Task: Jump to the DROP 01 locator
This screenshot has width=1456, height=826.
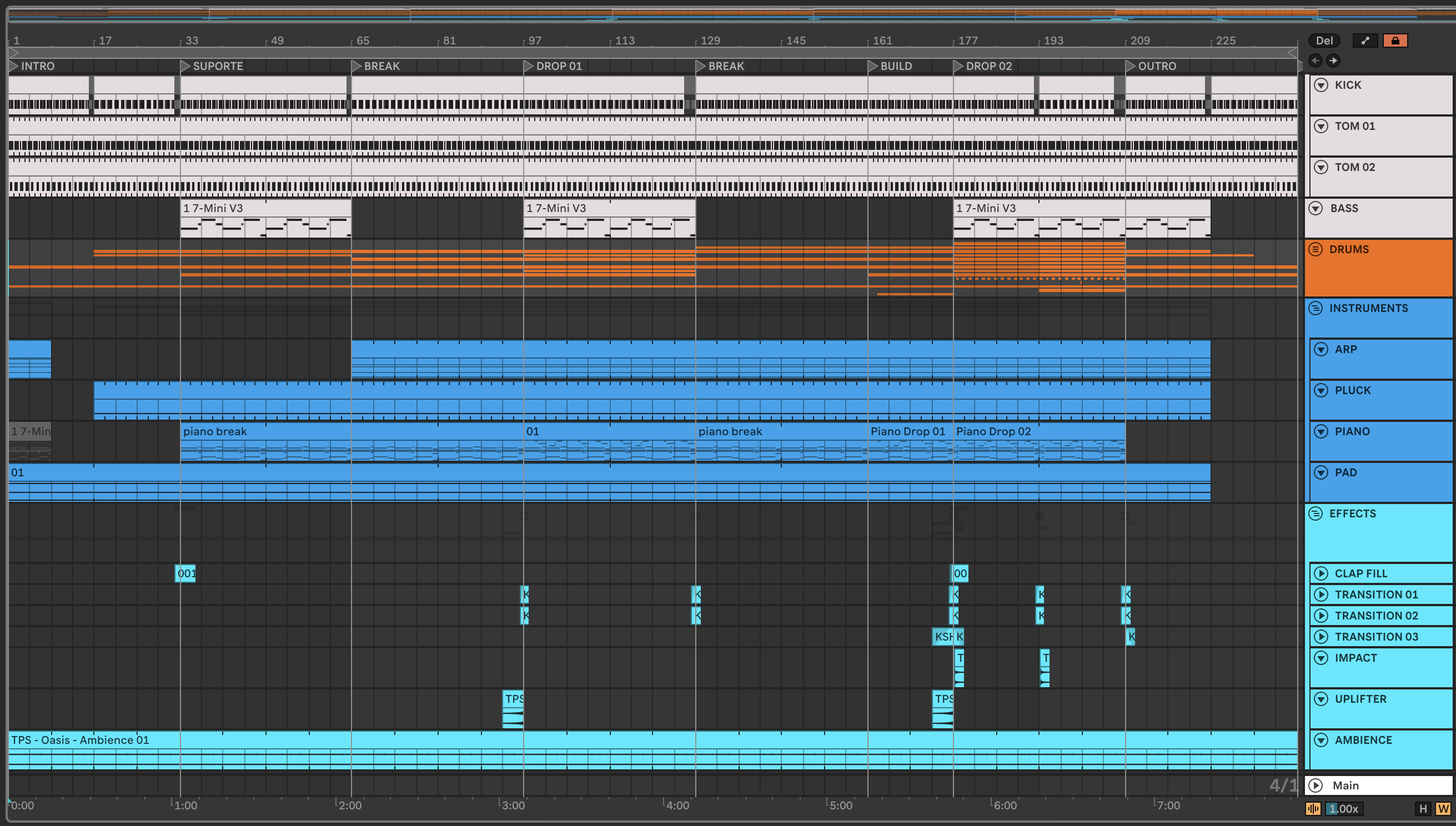Action: tap(553, 66)
